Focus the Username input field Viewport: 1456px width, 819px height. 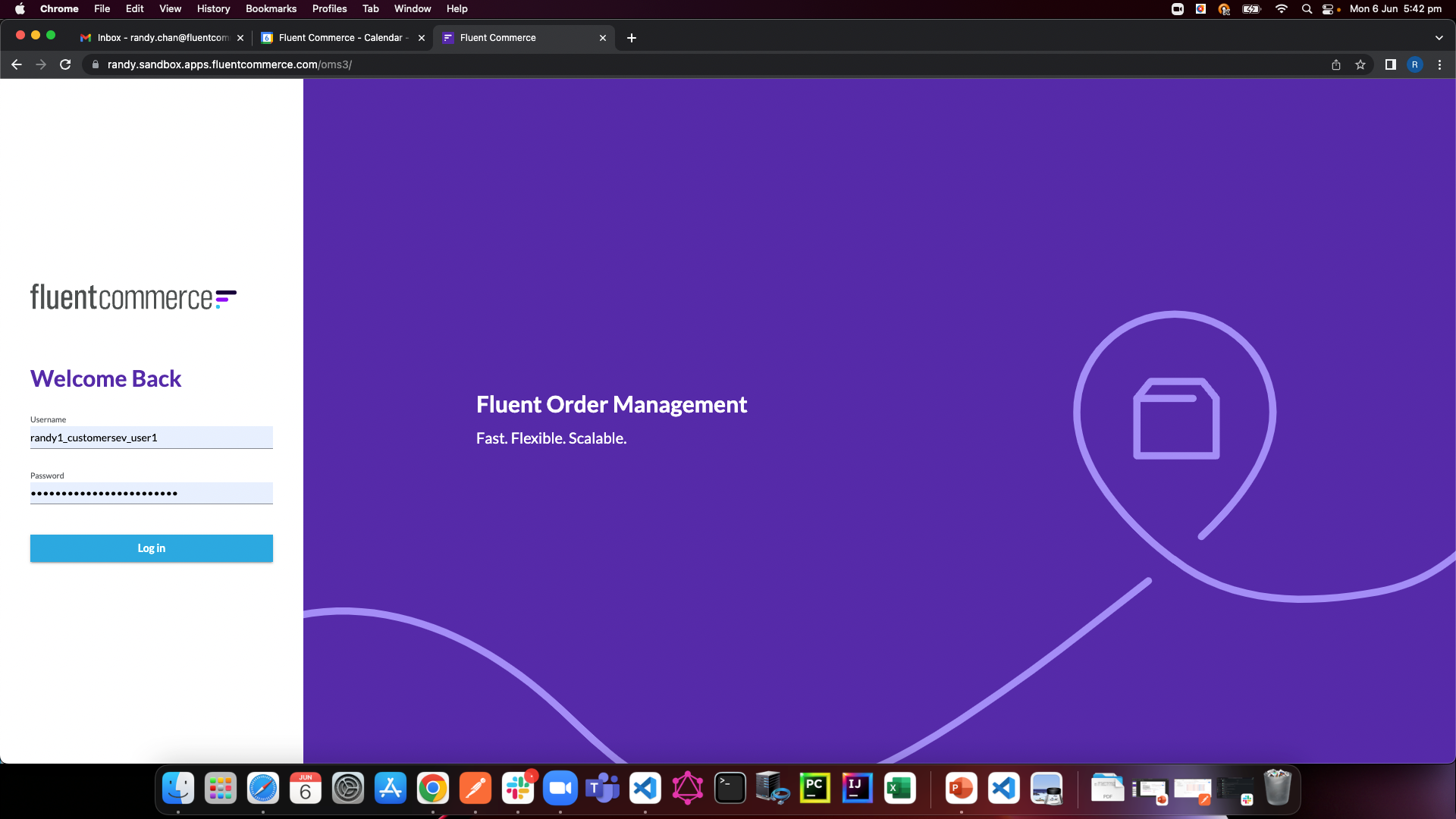152,438
